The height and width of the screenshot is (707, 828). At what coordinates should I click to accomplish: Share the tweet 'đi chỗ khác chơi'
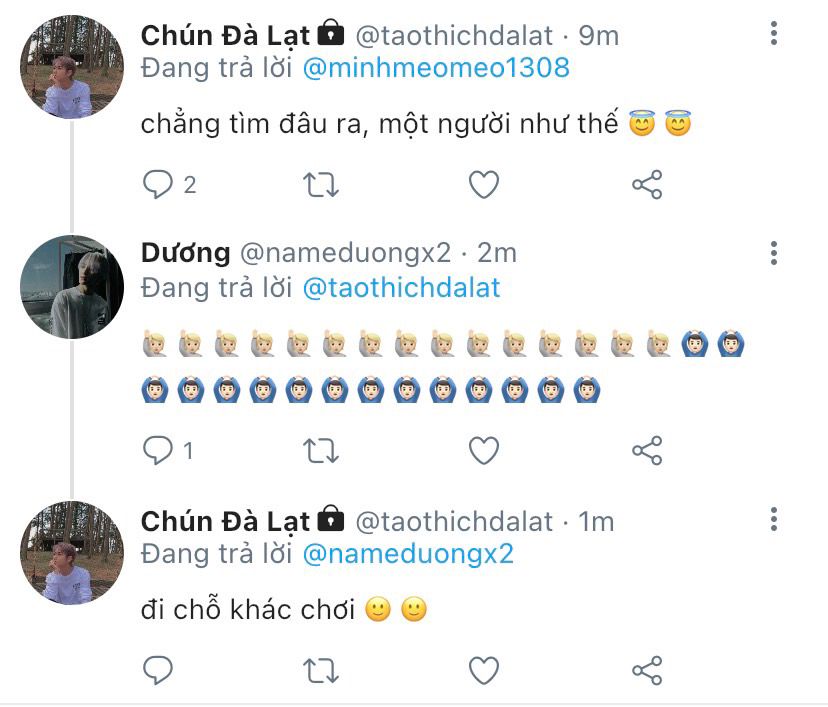647,669
